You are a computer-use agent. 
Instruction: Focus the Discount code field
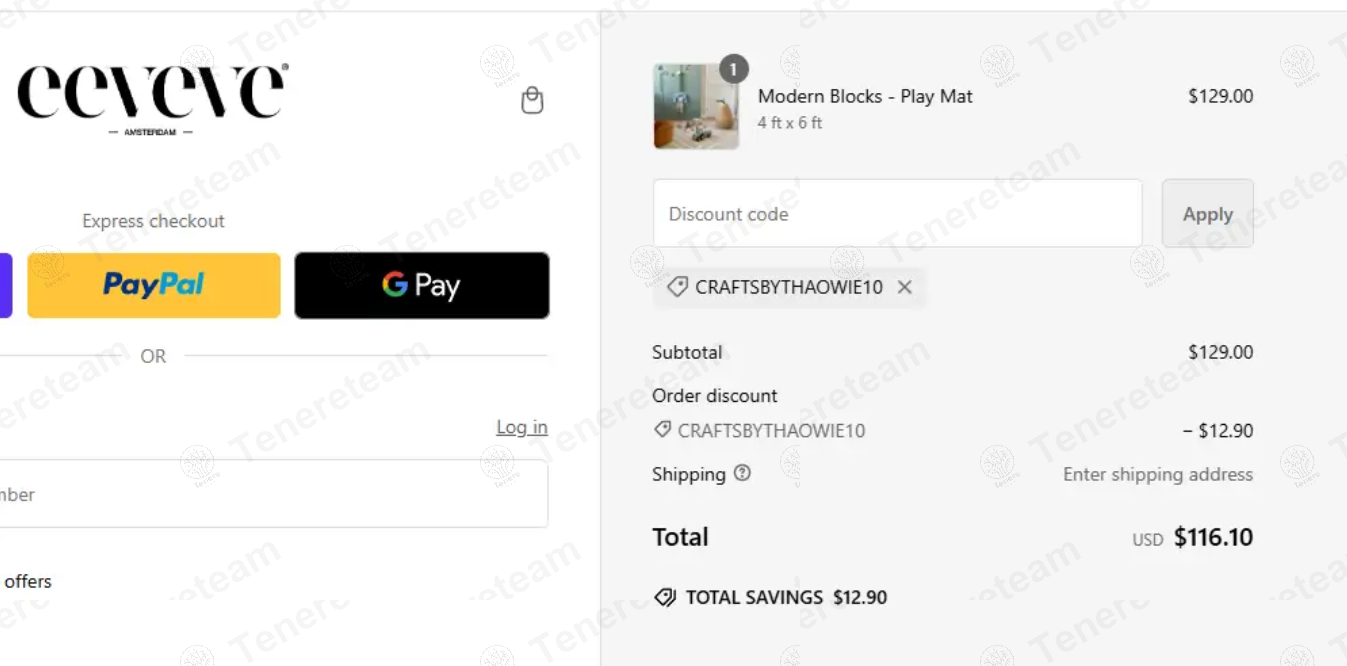click(897, 214)
